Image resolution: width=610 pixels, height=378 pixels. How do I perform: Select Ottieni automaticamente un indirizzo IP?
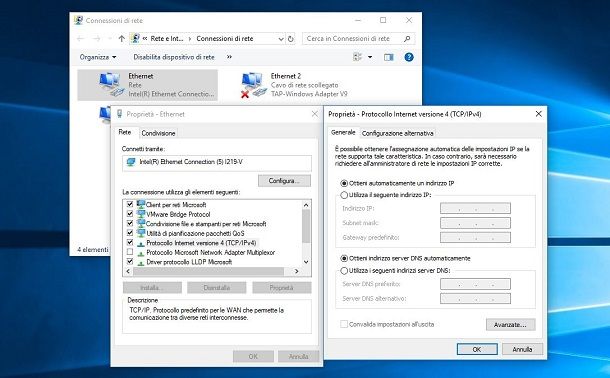point(344,183)
